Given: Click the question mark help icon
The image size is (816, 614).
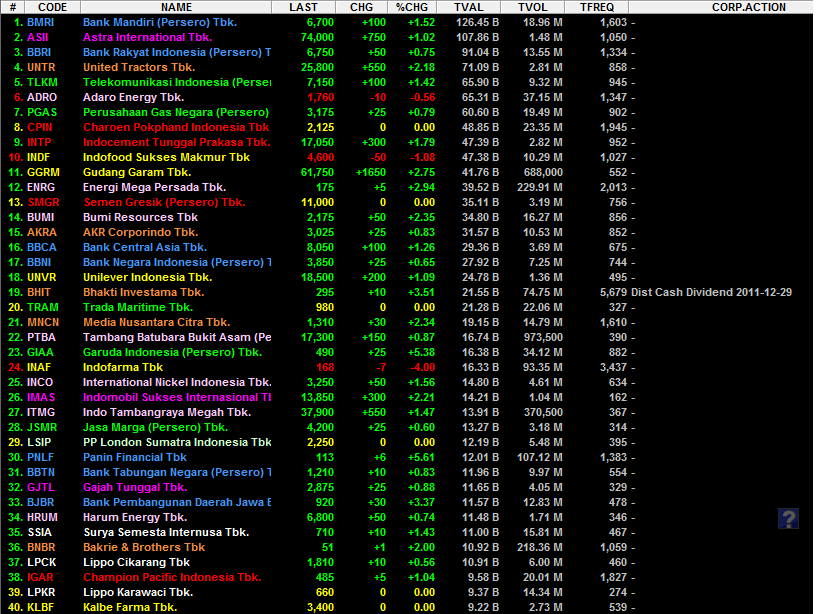Looking at the screenshot, I should (788, 519).
